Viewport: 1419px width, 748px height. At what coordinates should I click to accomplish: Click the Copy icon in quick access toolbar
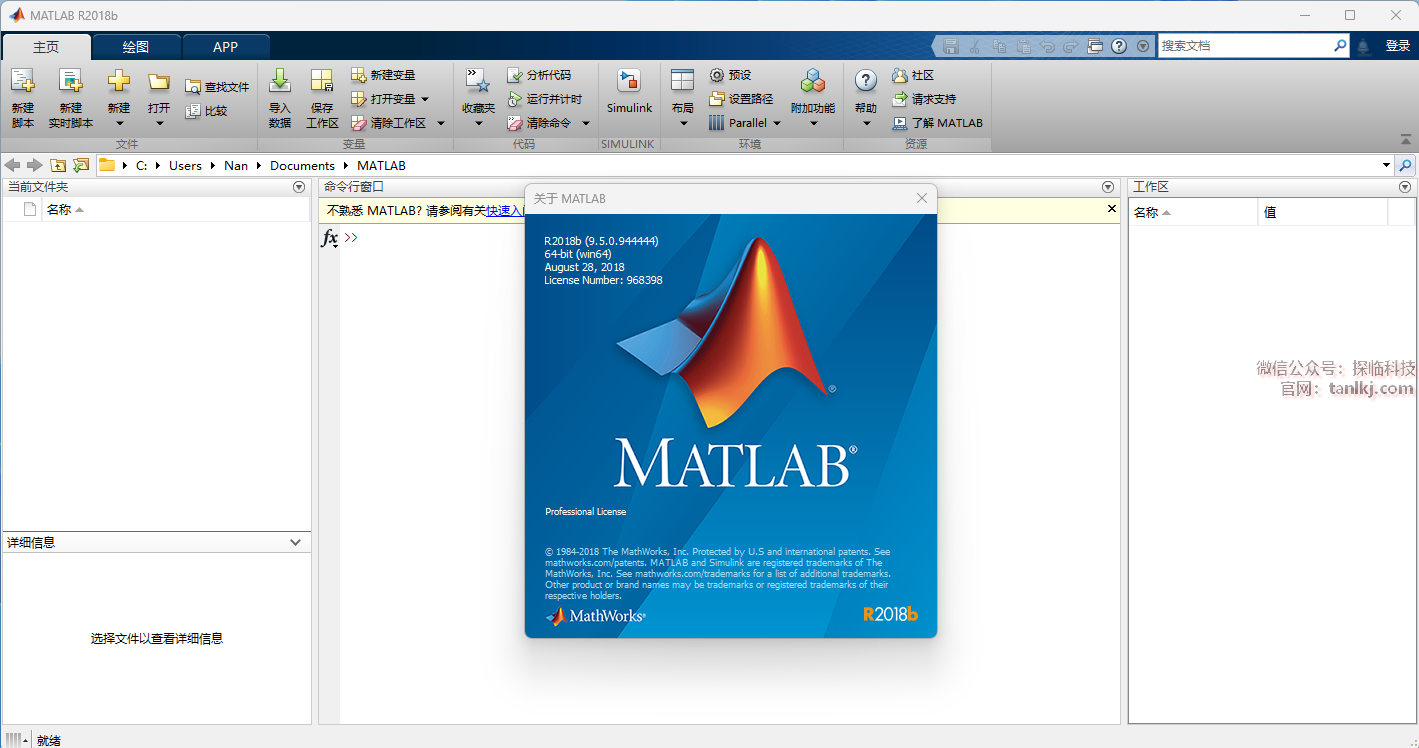click(999, 46)
